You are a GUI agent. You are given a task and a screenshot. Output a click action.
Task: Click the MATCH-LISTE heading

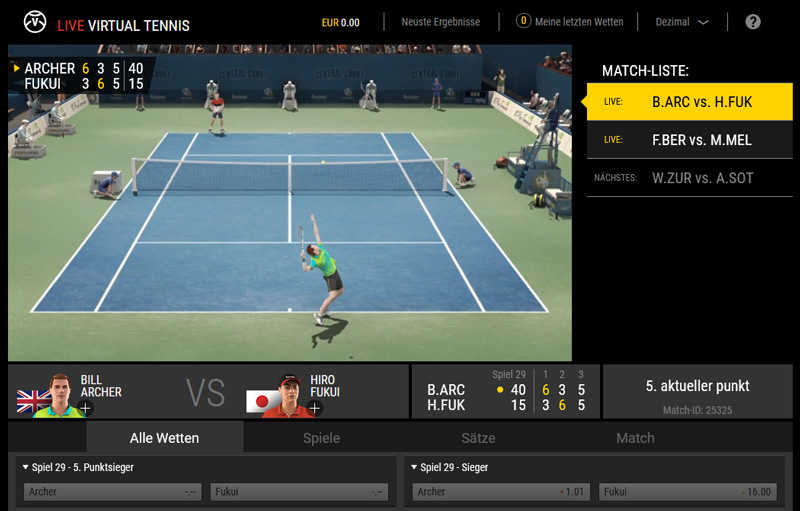pos(645,71)
